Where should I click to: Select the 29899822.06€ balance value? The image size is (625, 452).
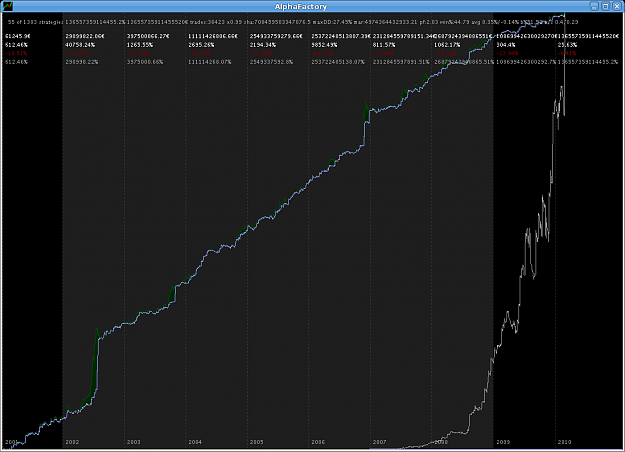pyautogui.click(x=85, y=36)
